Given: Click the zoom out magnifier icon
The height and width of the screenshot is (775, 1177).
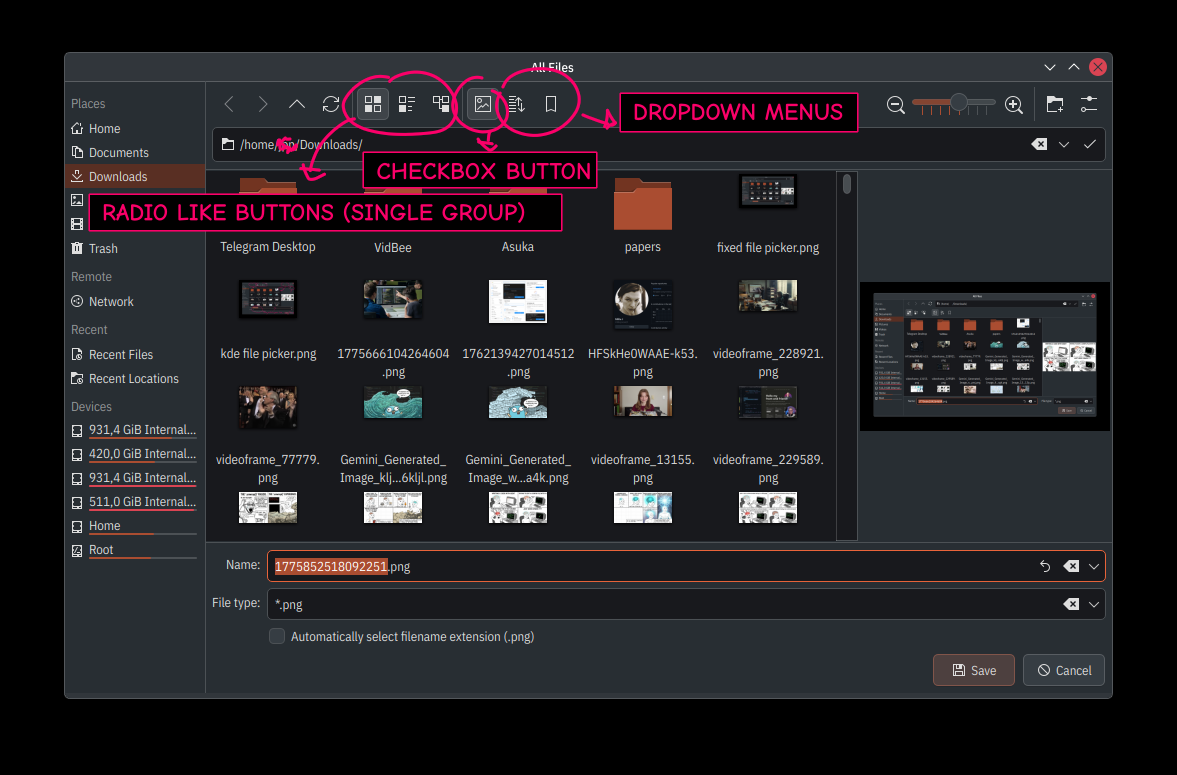Looking at the screenshot, I should 896,105.
